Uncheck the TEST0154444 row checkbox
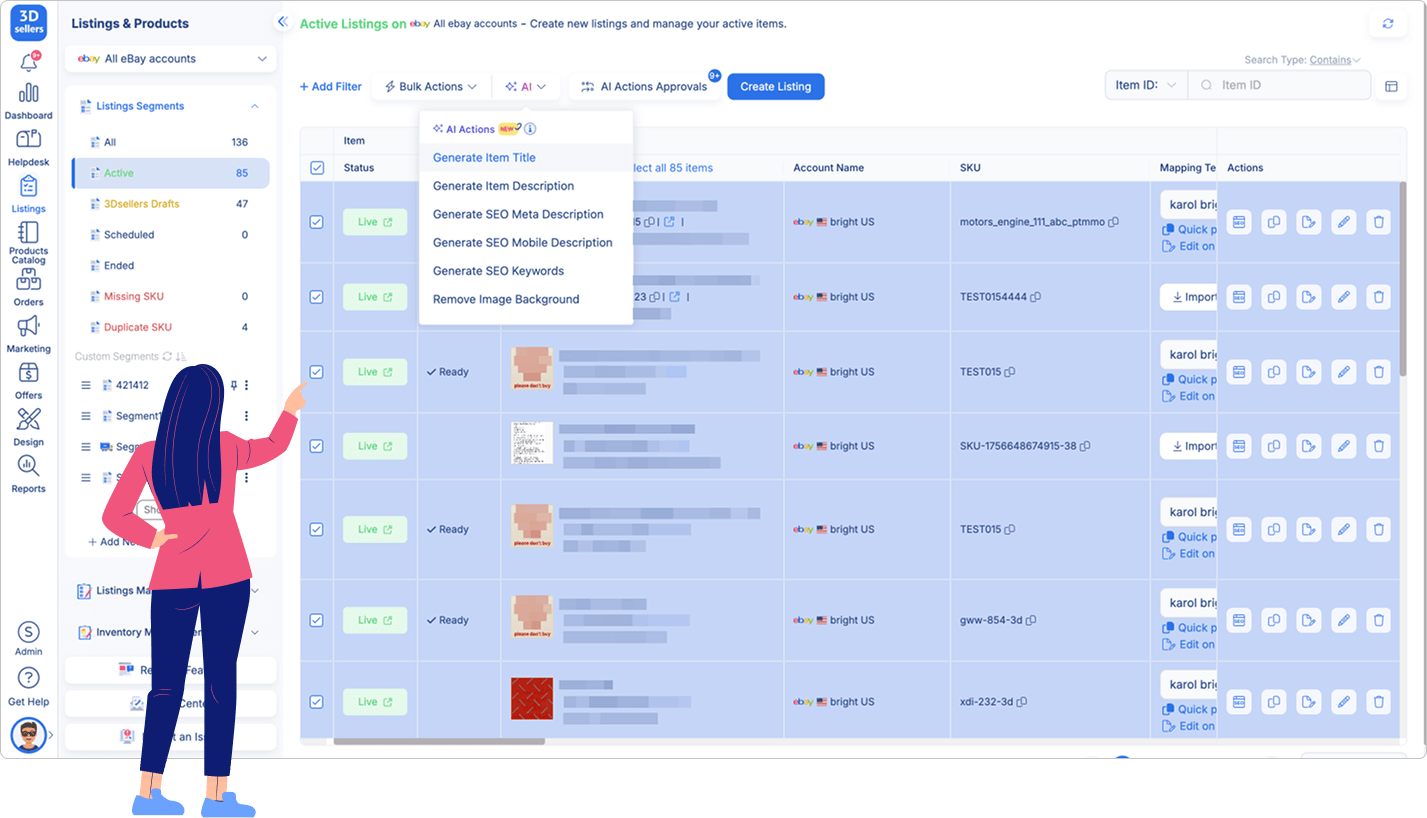This screenshot has width=1427, height=818. tap(317, 297)
